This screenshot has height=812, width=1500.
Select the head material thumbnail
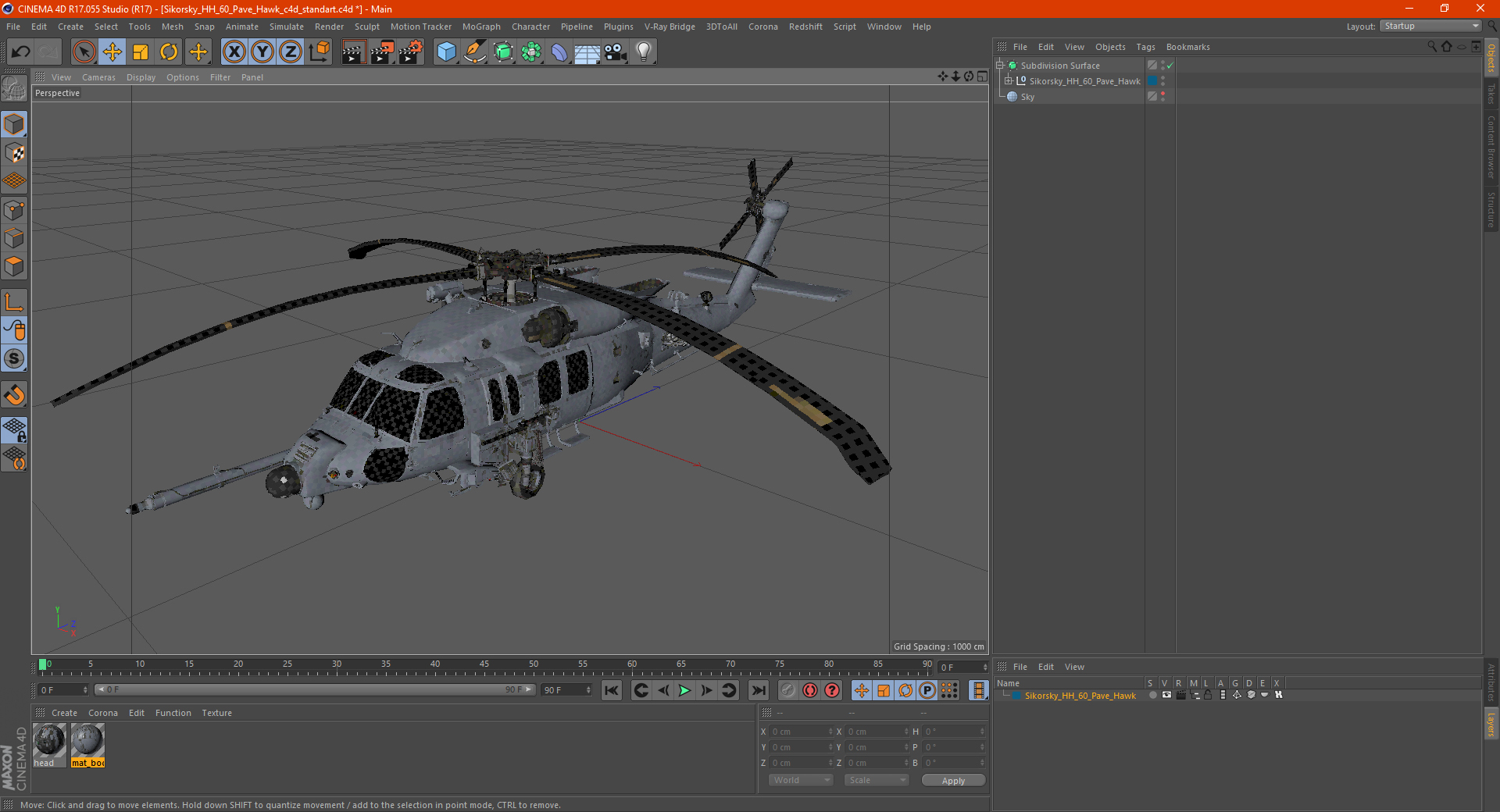click(49, 745)
